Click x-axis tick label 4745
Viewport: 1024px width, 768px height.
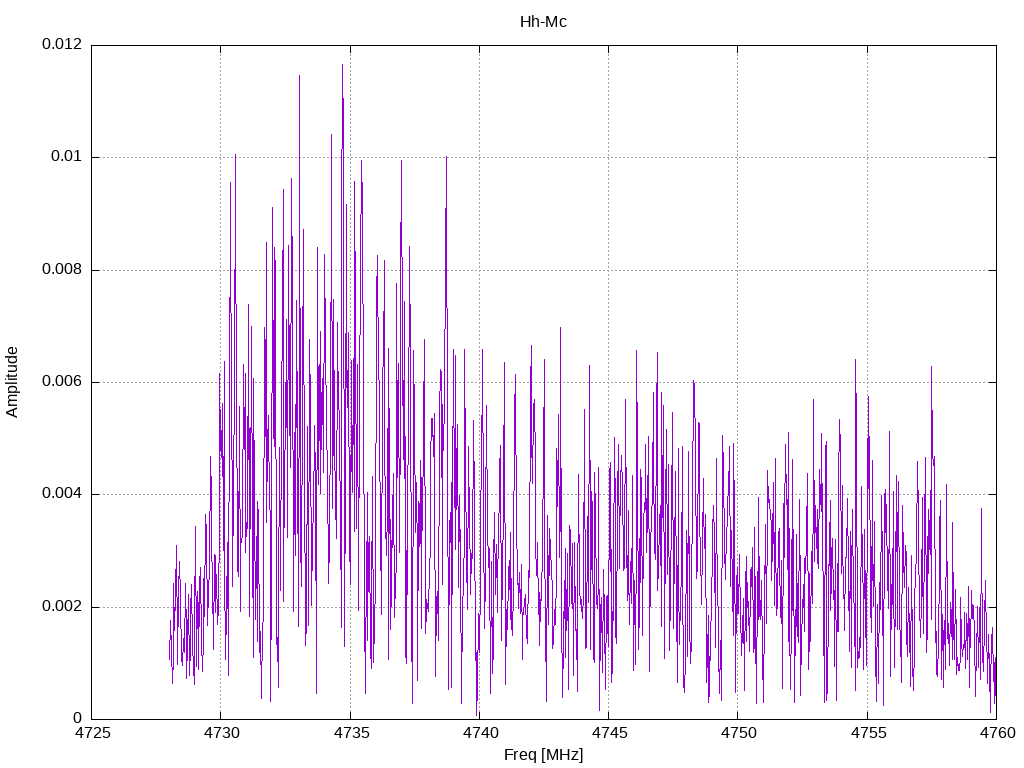[x=610, y=733]
